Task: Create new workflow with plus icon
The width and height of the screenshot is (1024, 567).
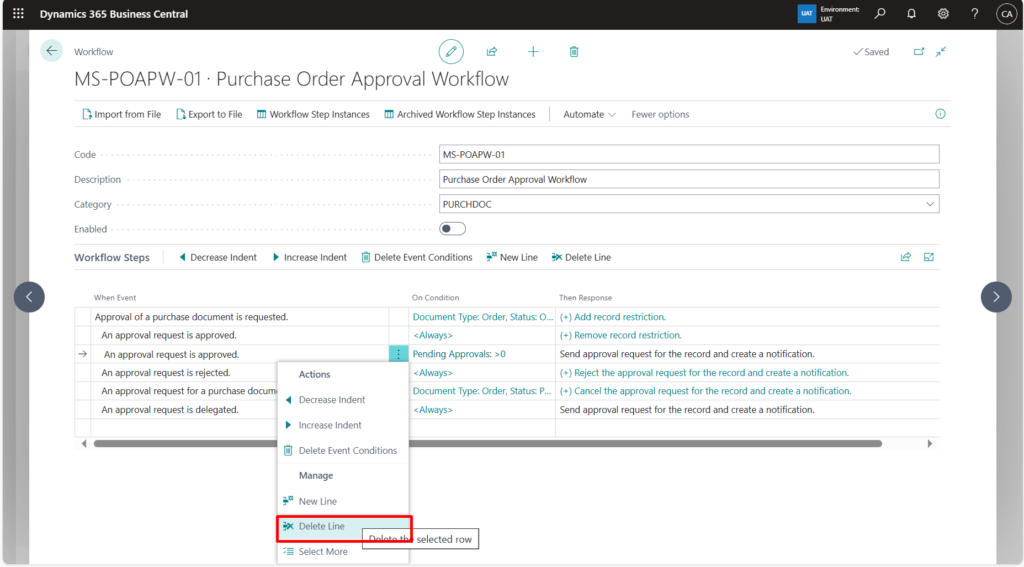Action: pos(533,52)
